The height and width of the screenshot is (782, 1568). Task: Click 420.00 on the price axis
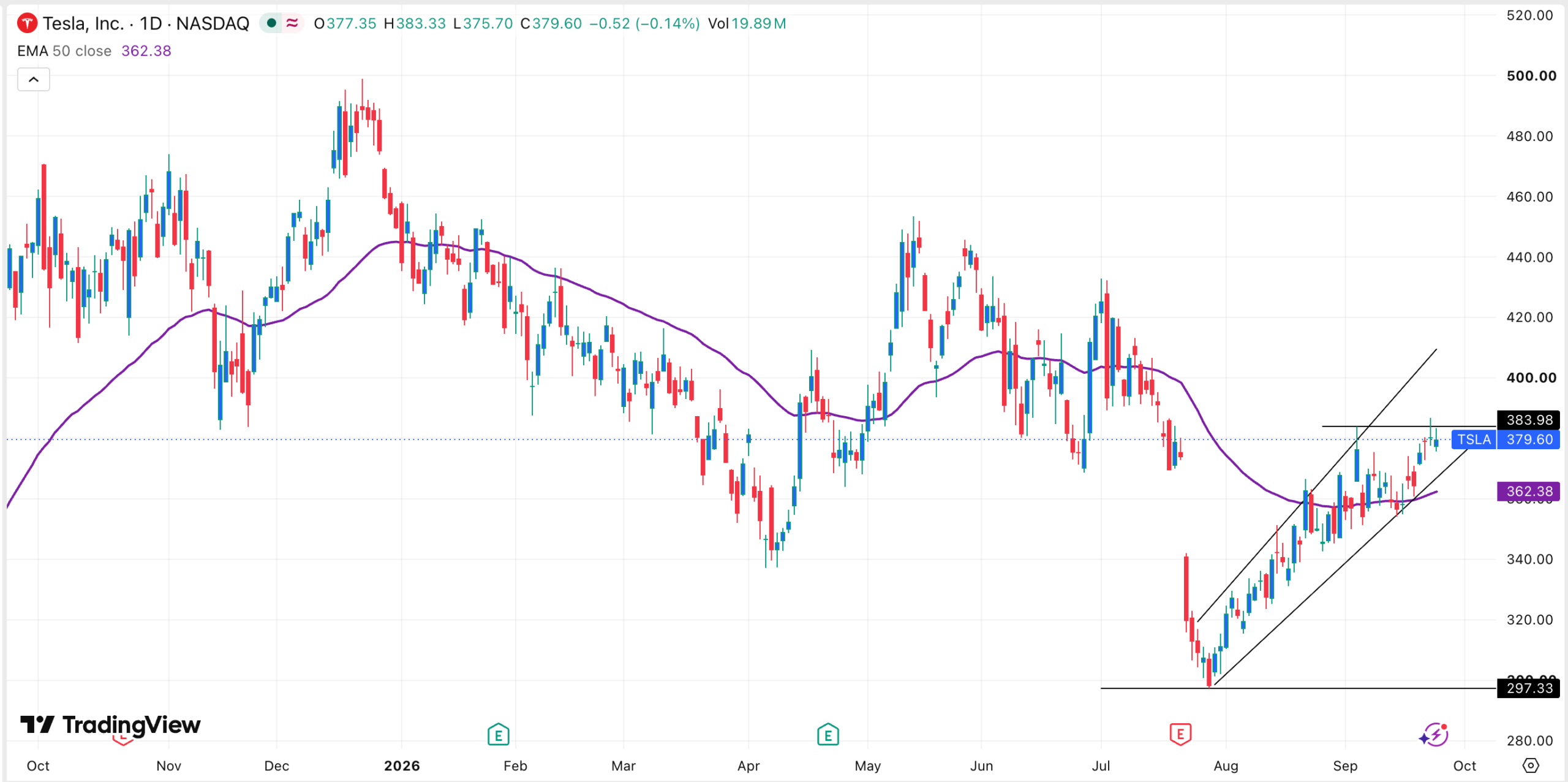point(1529,317)
